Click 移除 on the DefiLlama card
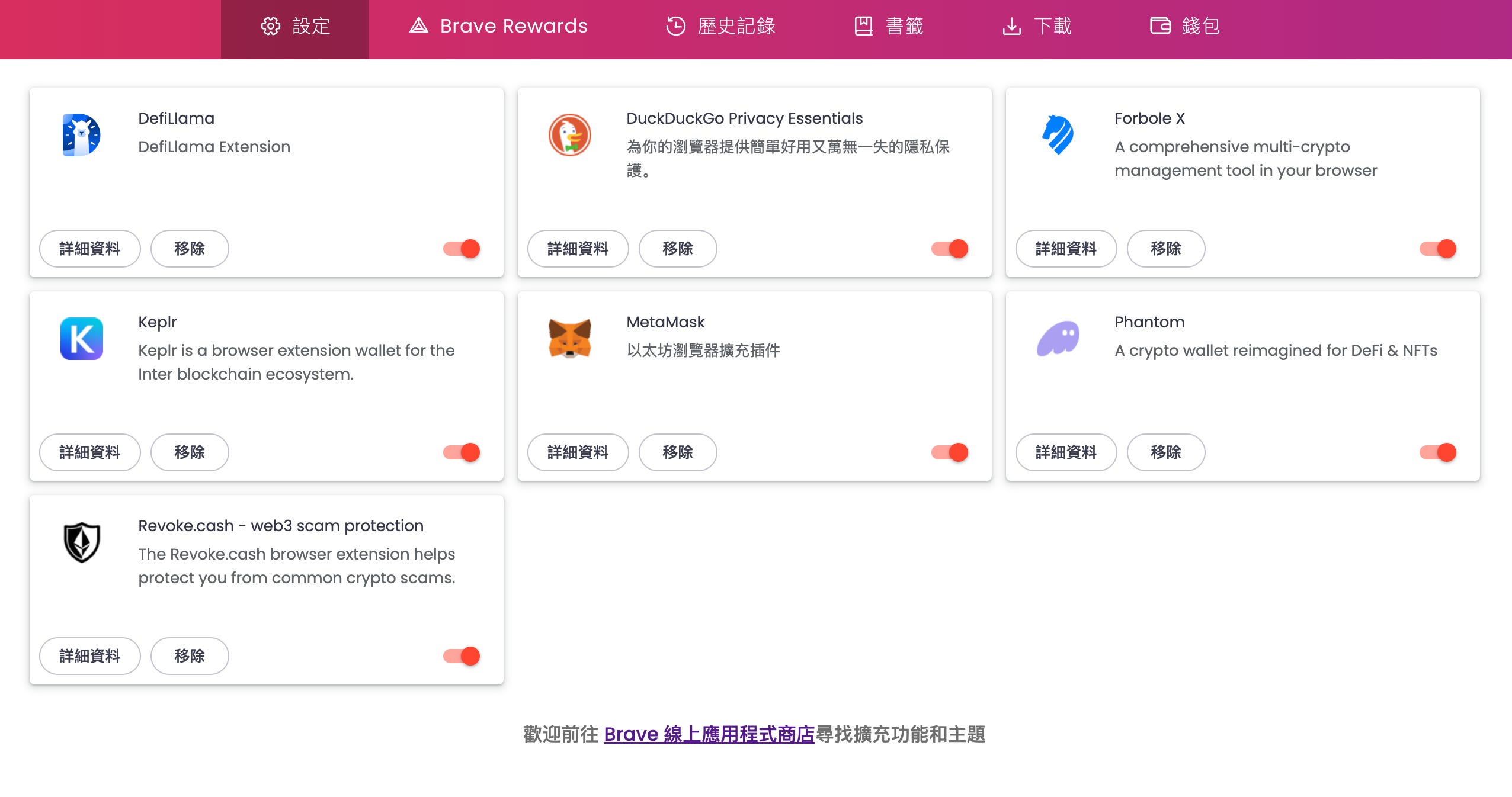The height and width of the screenshot is (797, 1512). (x=190, y=249)
